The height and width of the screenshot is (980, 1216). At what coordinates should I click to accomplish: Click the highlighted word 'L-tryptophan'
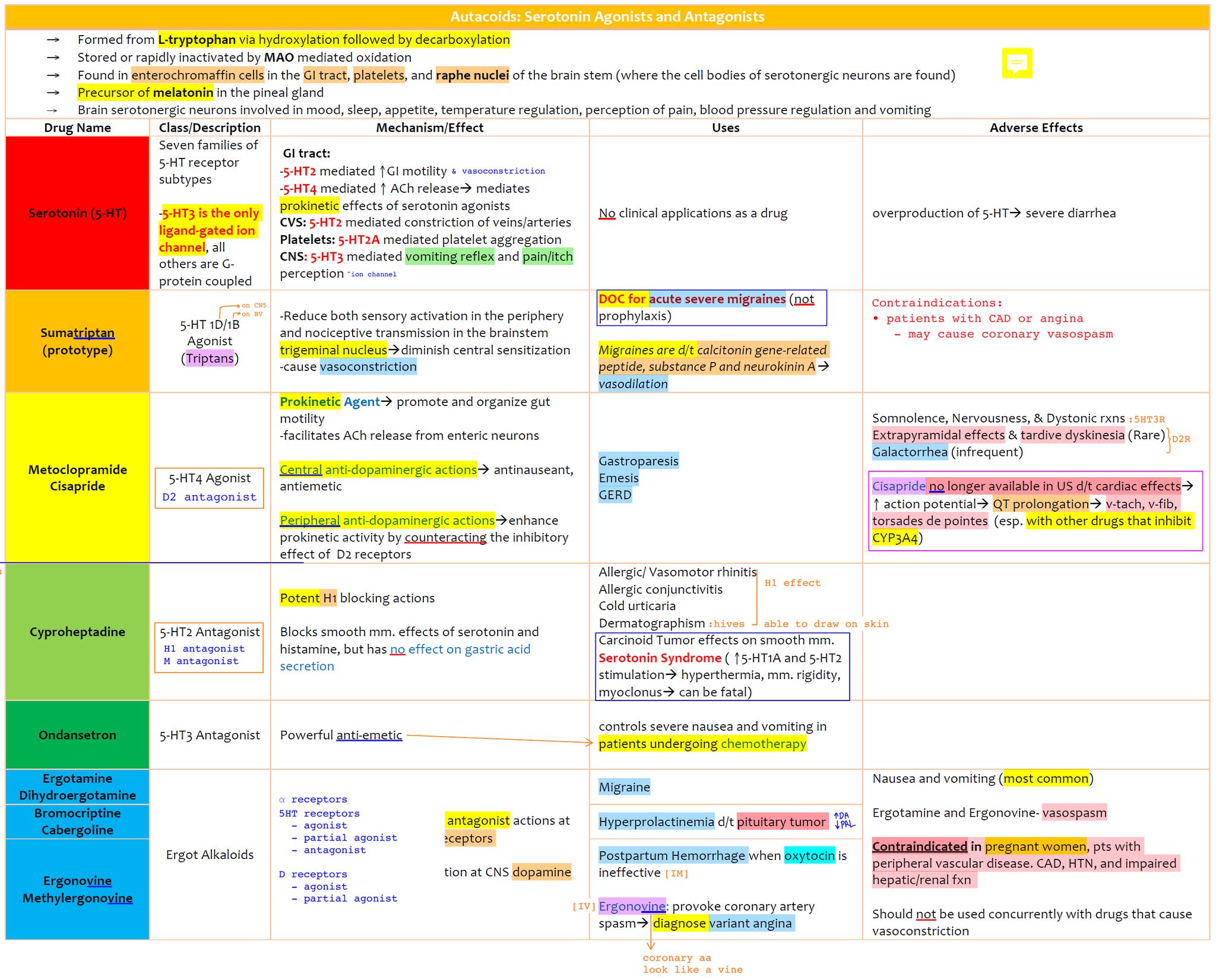[x=197, y=40]
